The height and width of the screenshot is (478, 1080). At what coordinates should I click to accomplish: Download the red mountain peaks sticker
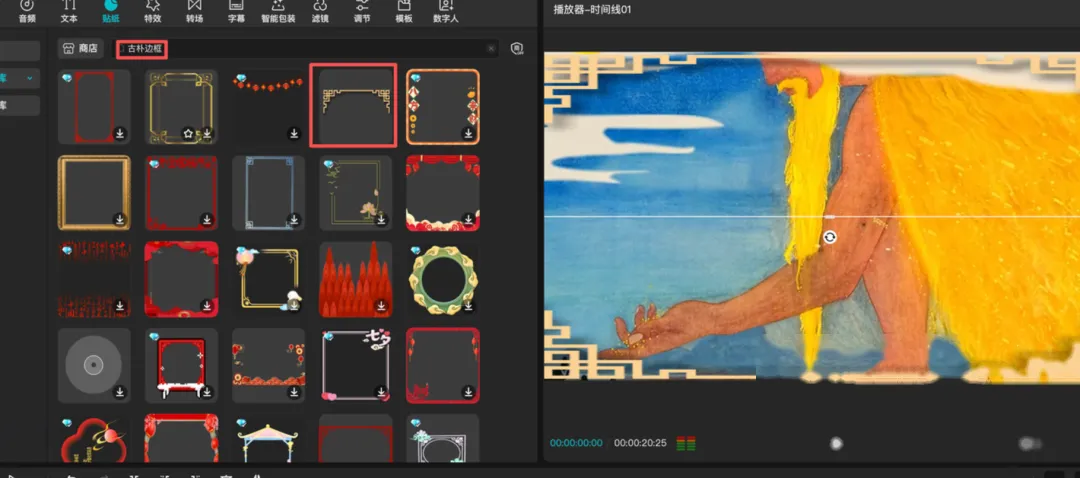381,306
